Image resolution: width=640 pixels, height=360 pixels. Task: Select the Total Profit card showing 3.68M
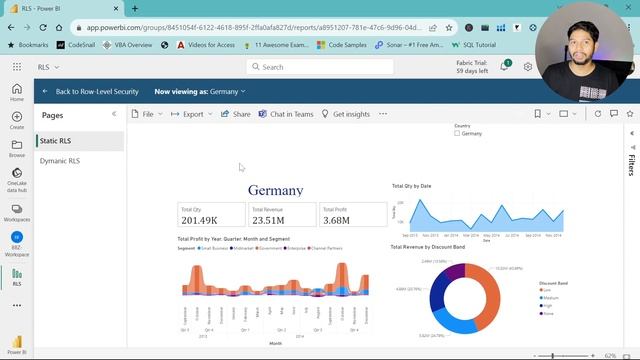click(353, 215)
